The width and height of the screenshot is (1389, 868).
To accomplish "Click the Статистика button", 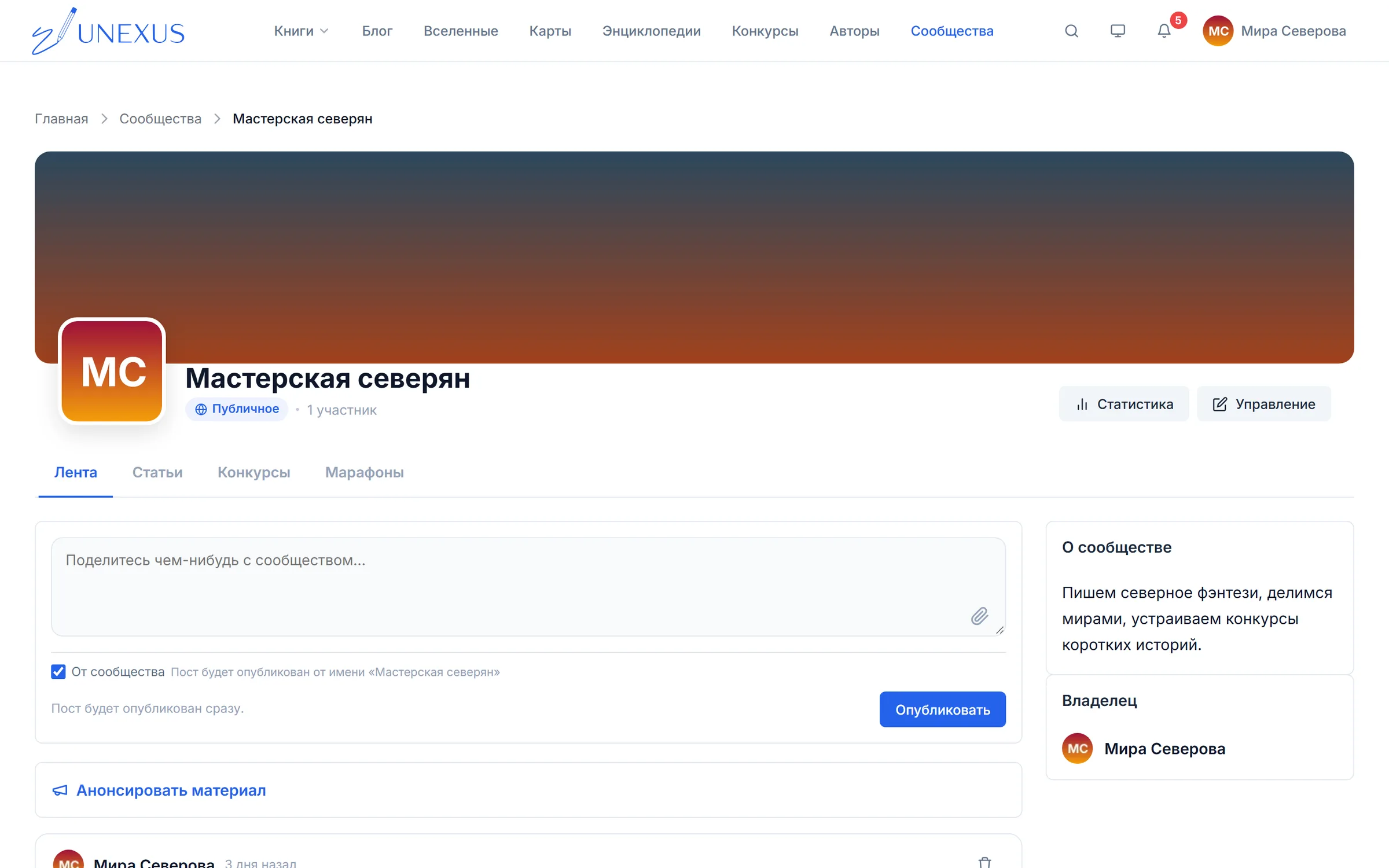I will pyautogui.click(x=1124, y=404).
